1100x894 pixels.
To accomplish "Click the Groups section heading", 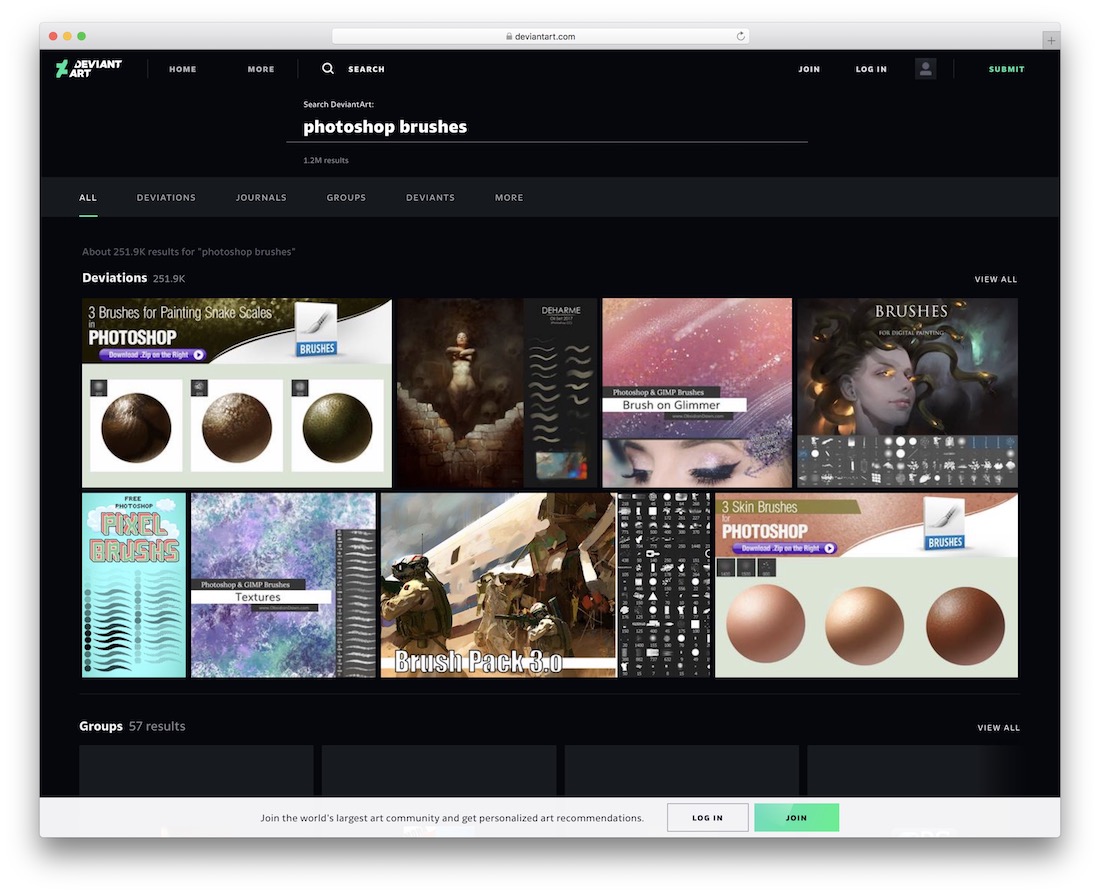I will (101, 726).
